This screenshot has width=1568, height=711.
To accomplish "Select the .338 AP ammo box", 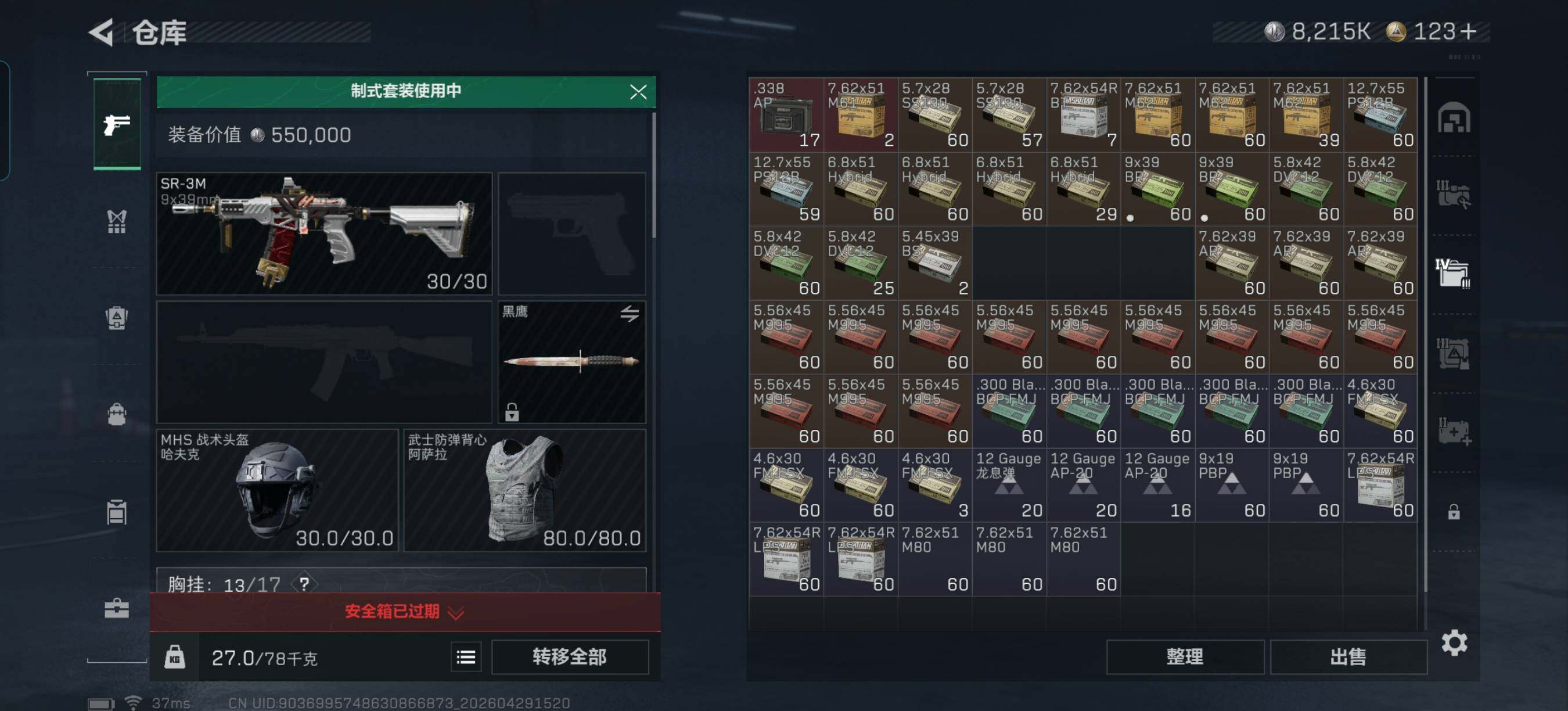I will 786,114.
